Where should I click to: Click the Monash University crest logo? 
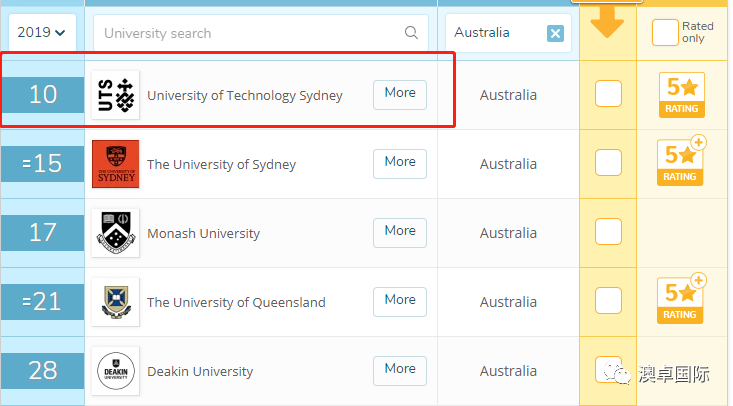(115, 232)
